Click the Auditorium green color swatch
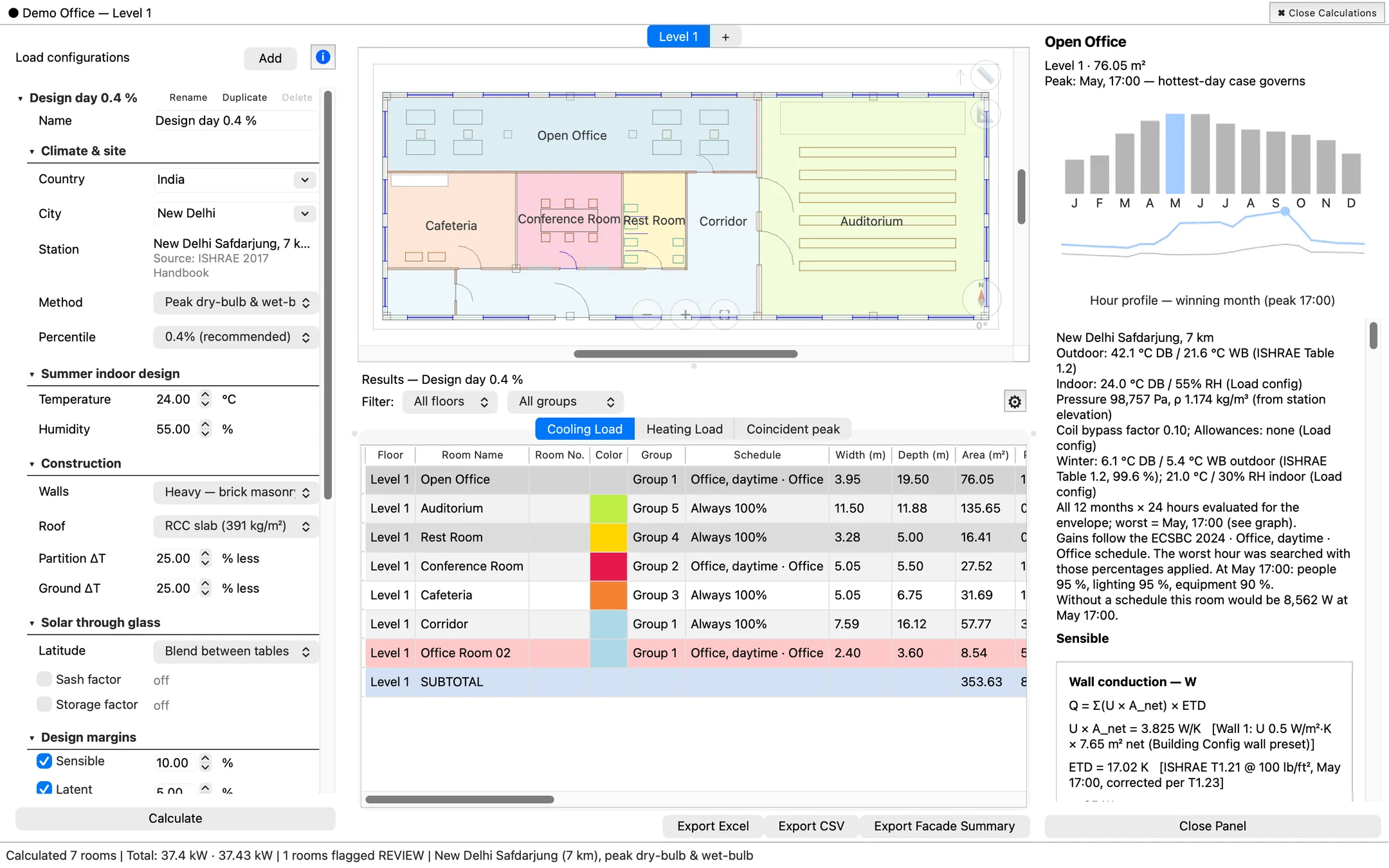The height and width of the screenshot is (868, 1389). [608, 509]
